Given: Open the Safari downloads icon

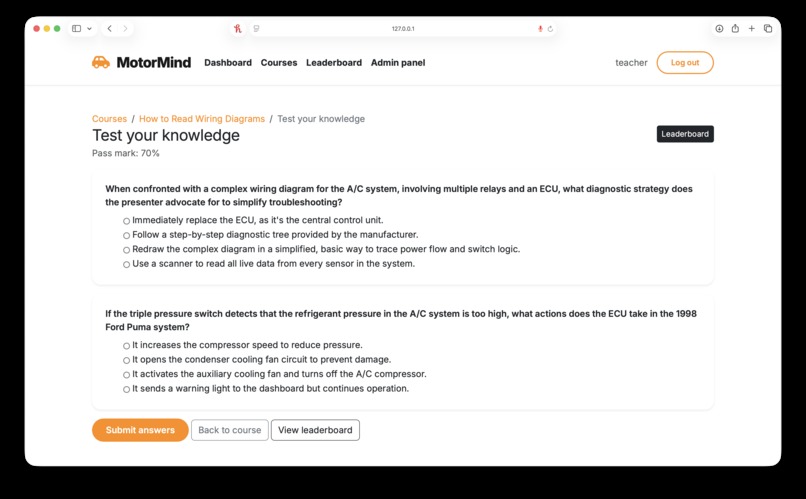Looking at the screenshot, I should [719, 29].
